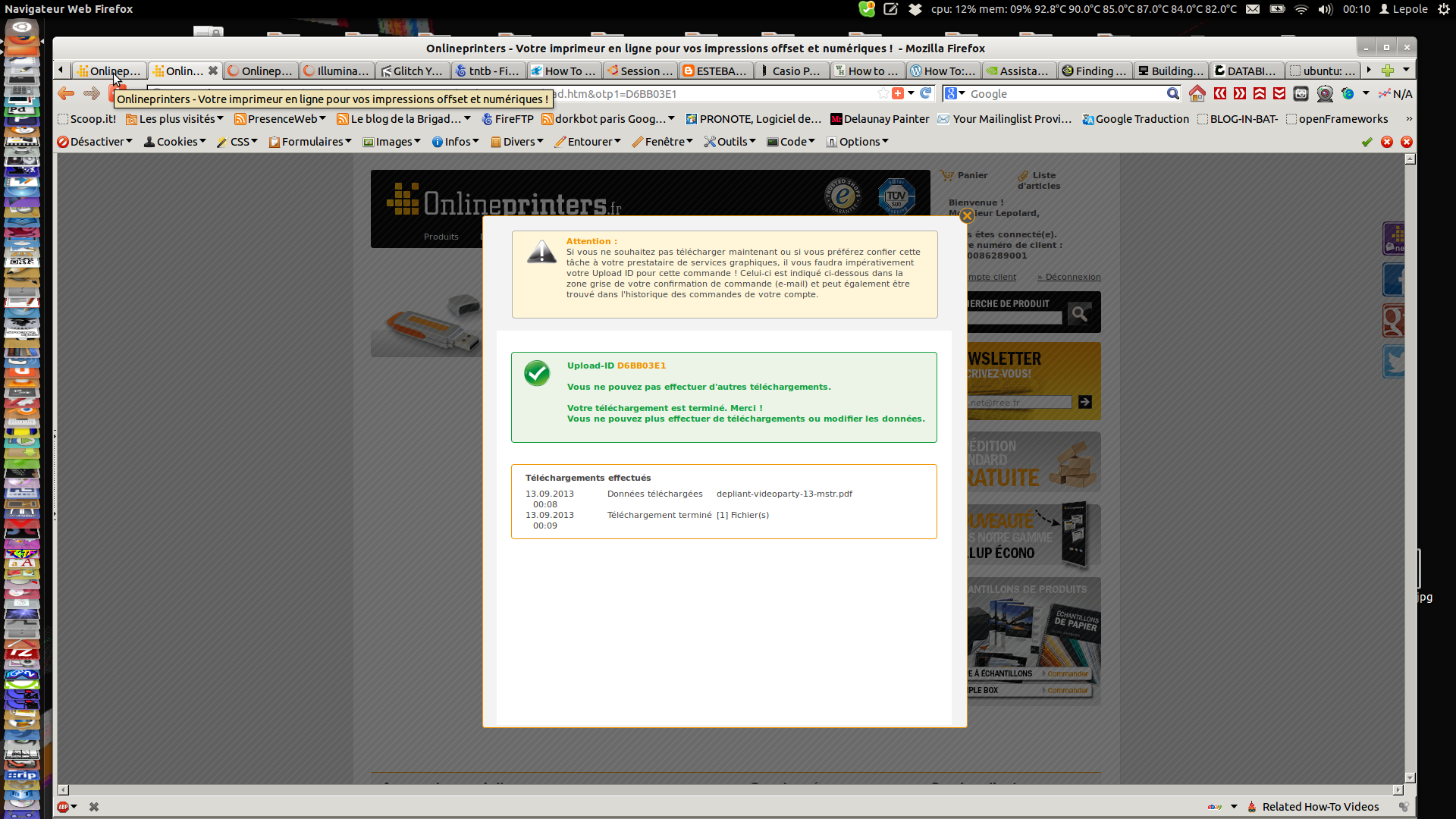Click the product search magnifier on the site

(1079, 313)
